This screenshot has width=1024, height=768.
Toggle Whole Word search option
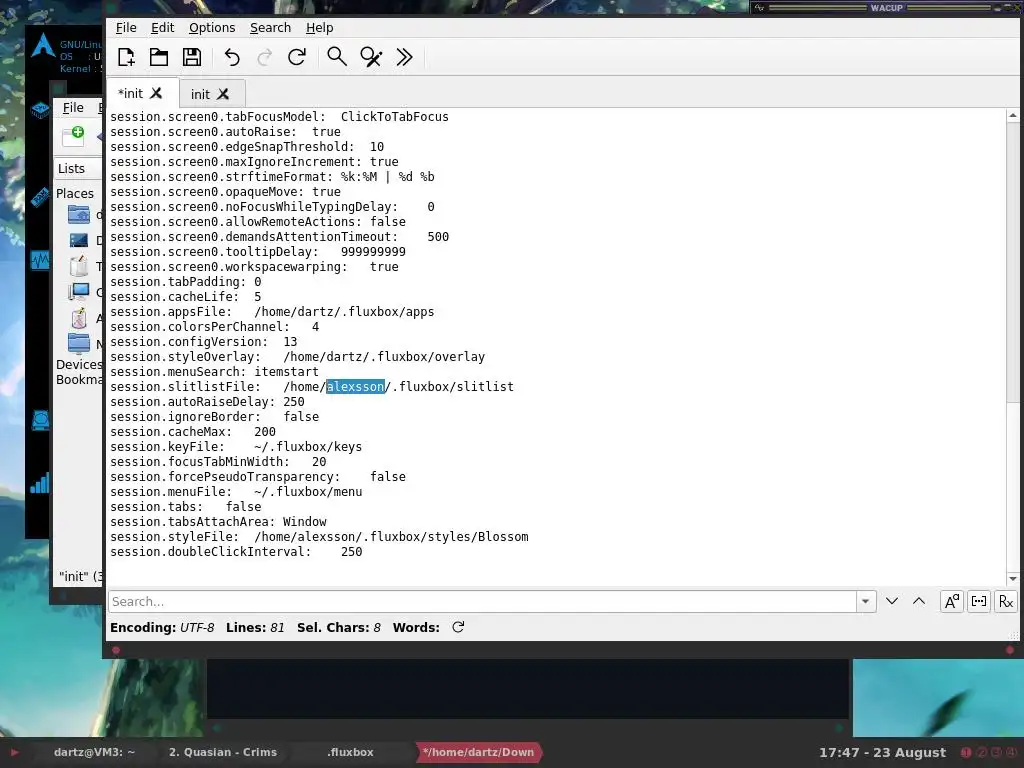click(979, 601)
